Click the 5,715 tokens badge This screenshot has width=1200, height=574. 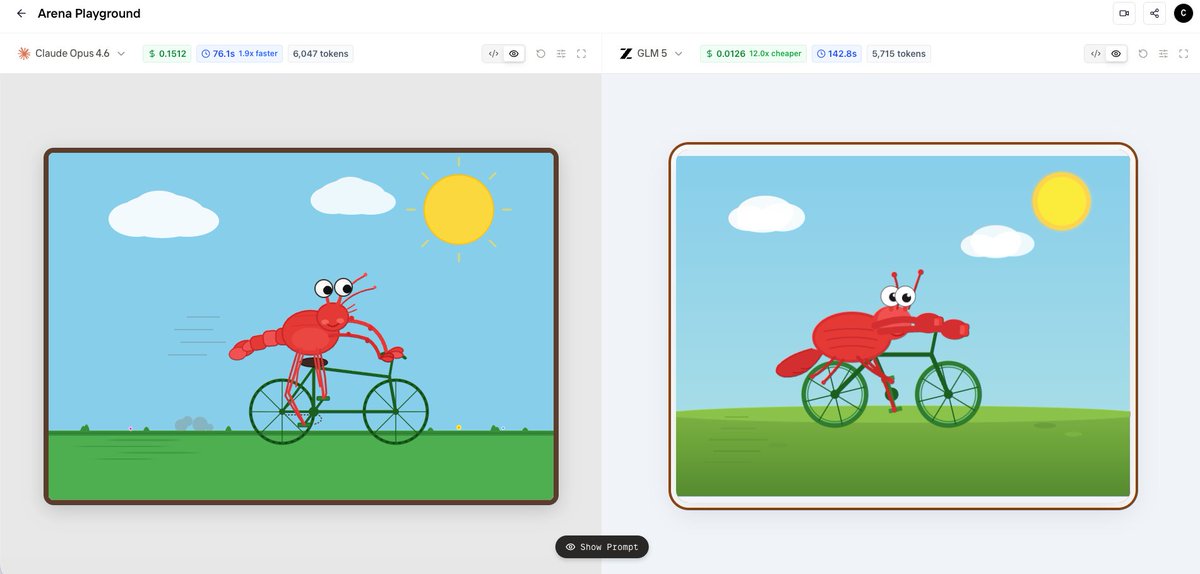point(899,54)
